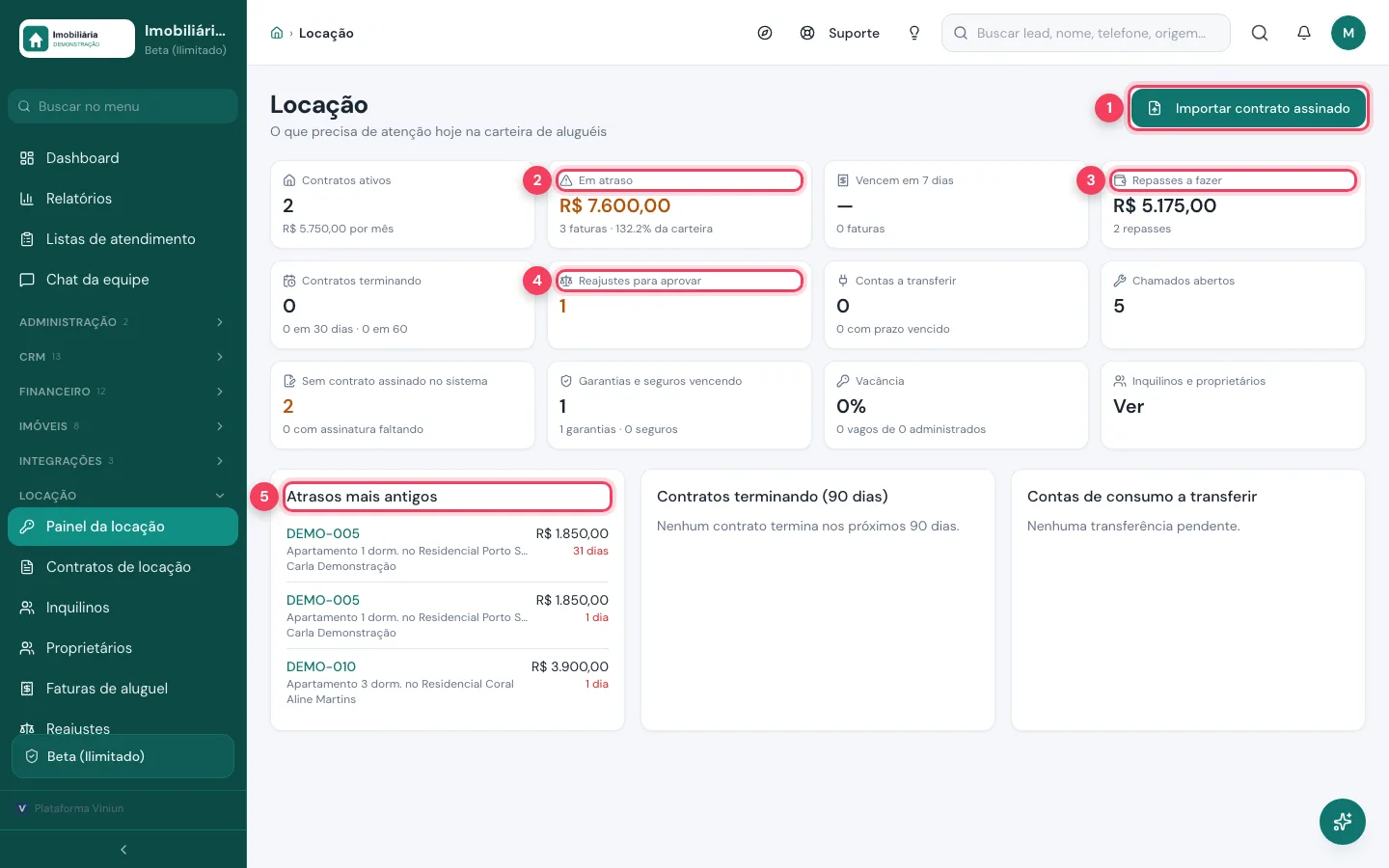Expand the ADMINISTRAÇÃO section

tap(123, 322)
